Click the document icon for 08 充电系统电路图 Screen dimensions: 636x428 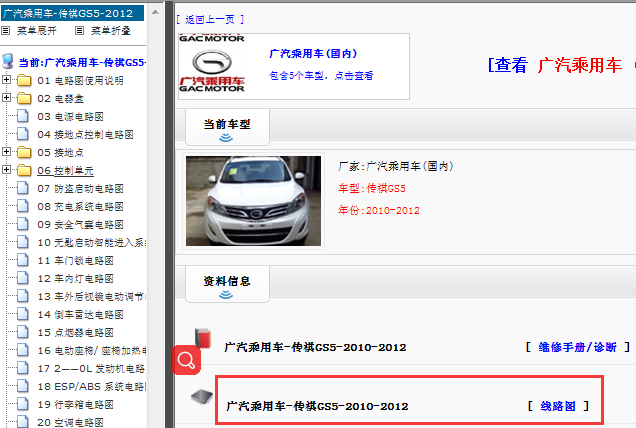click(x=23, y=206)
